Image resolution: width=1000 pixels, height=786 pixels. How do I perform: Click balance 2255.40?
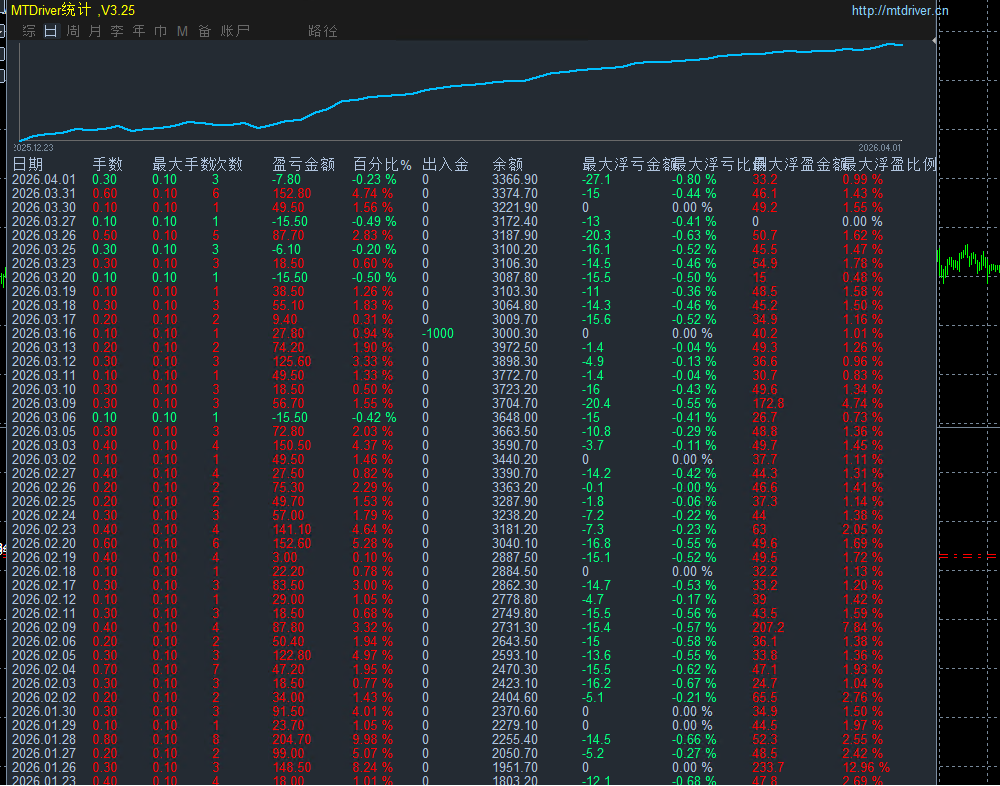pyautogui.click(x=515, y=739)
